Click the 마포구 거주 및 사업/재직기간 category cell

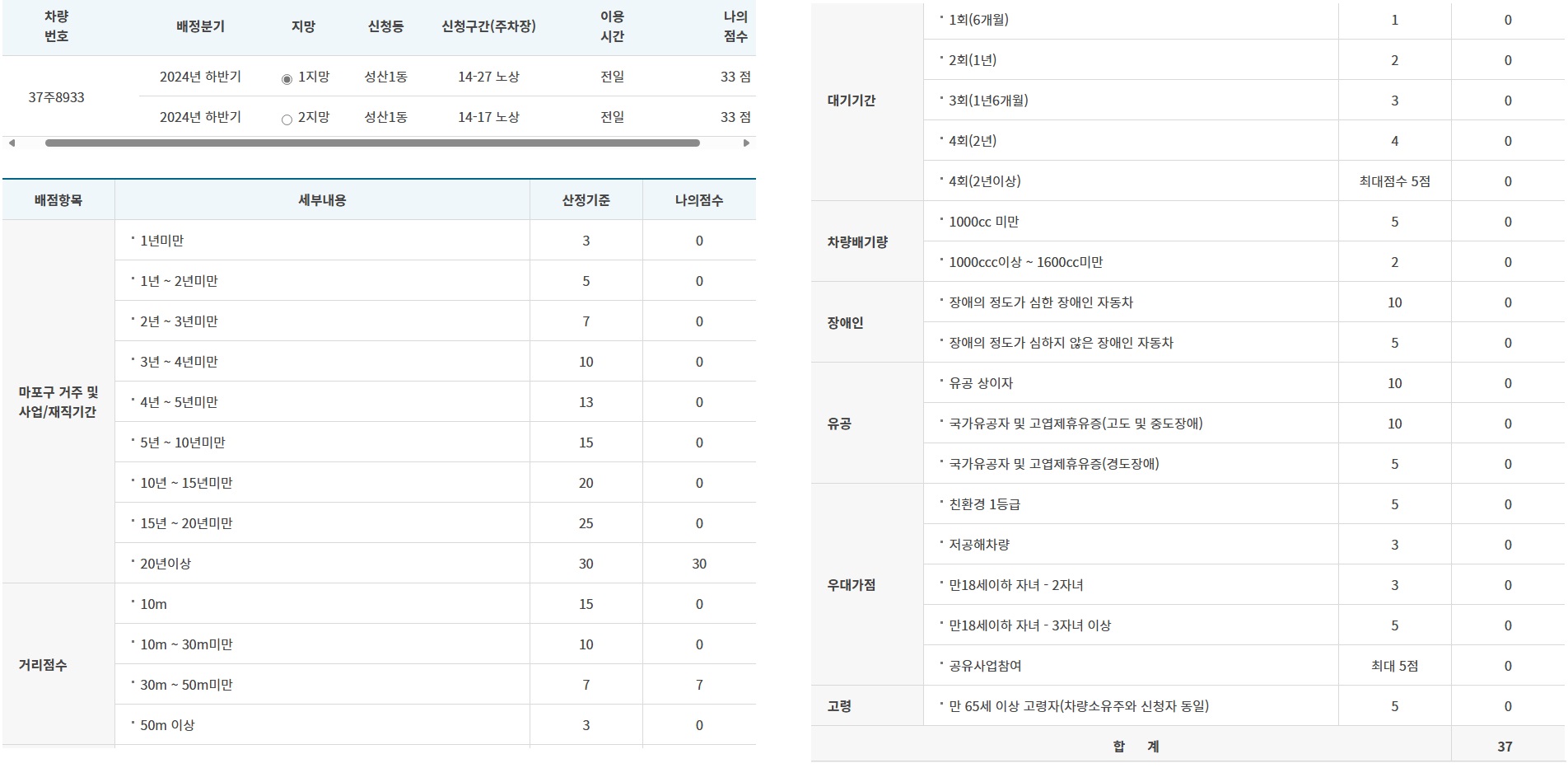(x=58, y=402)
